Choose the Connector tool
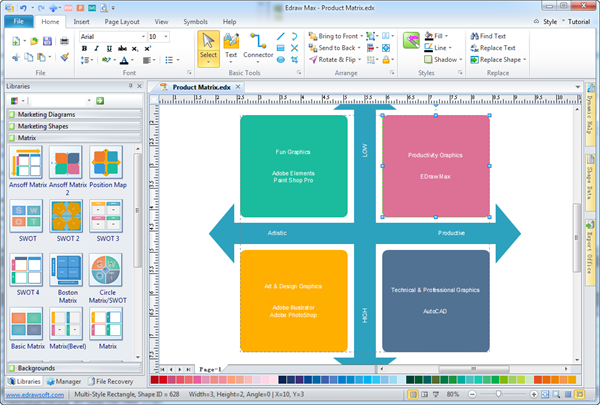600x405 pixels. tap(258, 48)
